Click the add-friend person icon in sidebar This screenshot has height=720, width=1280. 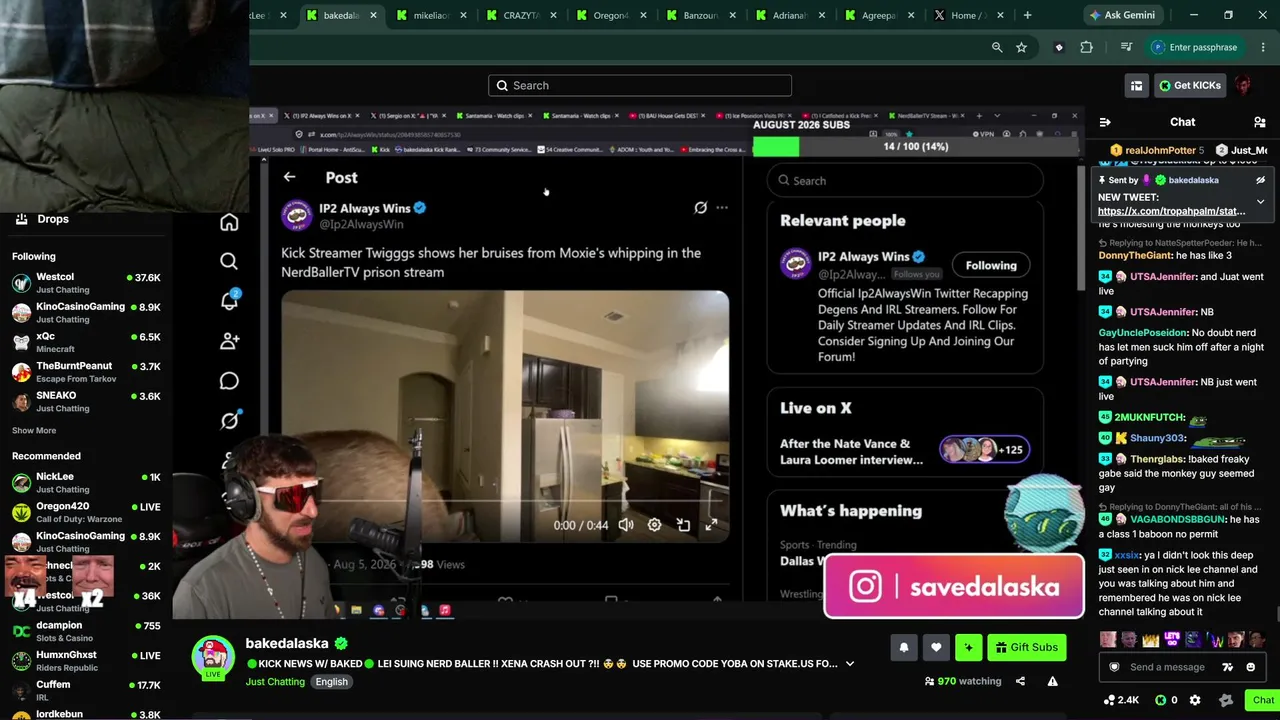(x=229, y=341)
